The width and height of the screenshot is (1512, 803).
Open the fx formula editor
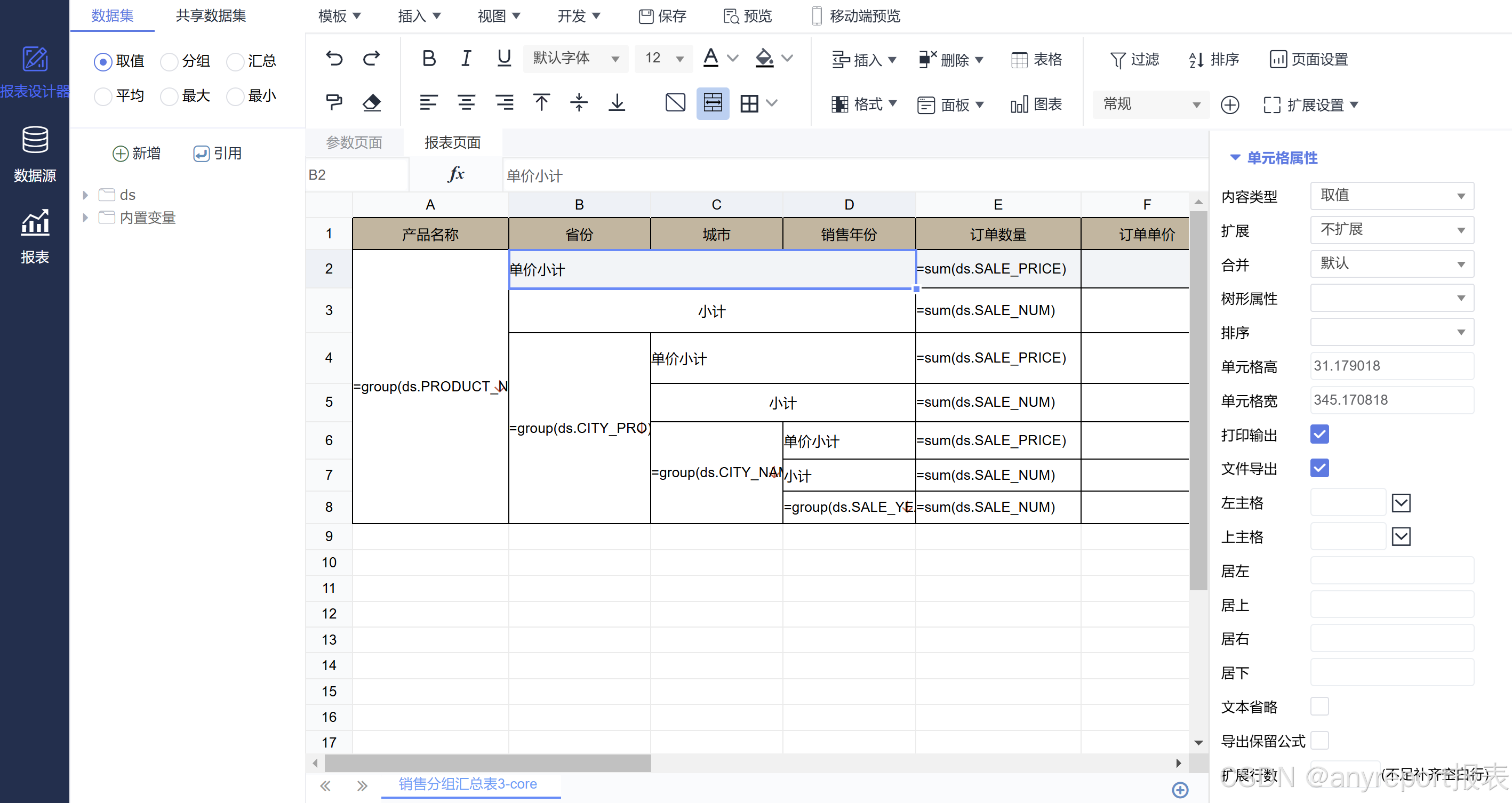455,174
